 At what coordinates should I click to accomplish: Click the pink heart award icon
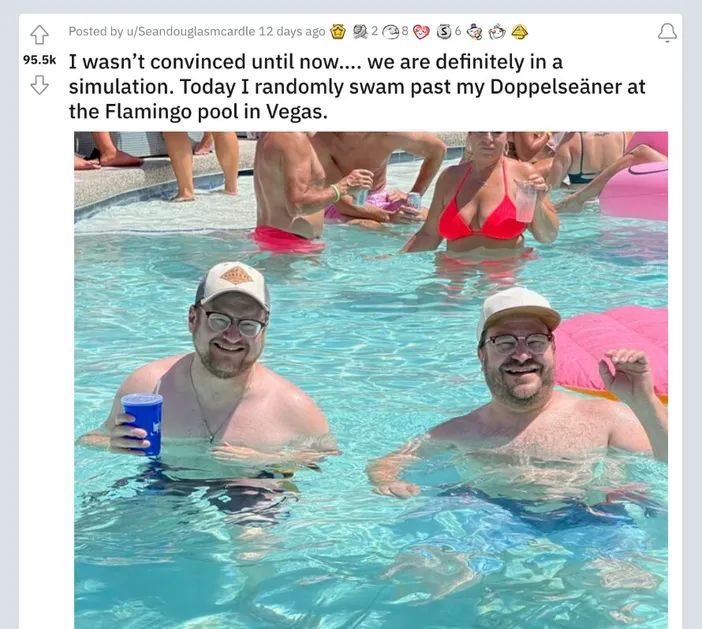(420, 32)
